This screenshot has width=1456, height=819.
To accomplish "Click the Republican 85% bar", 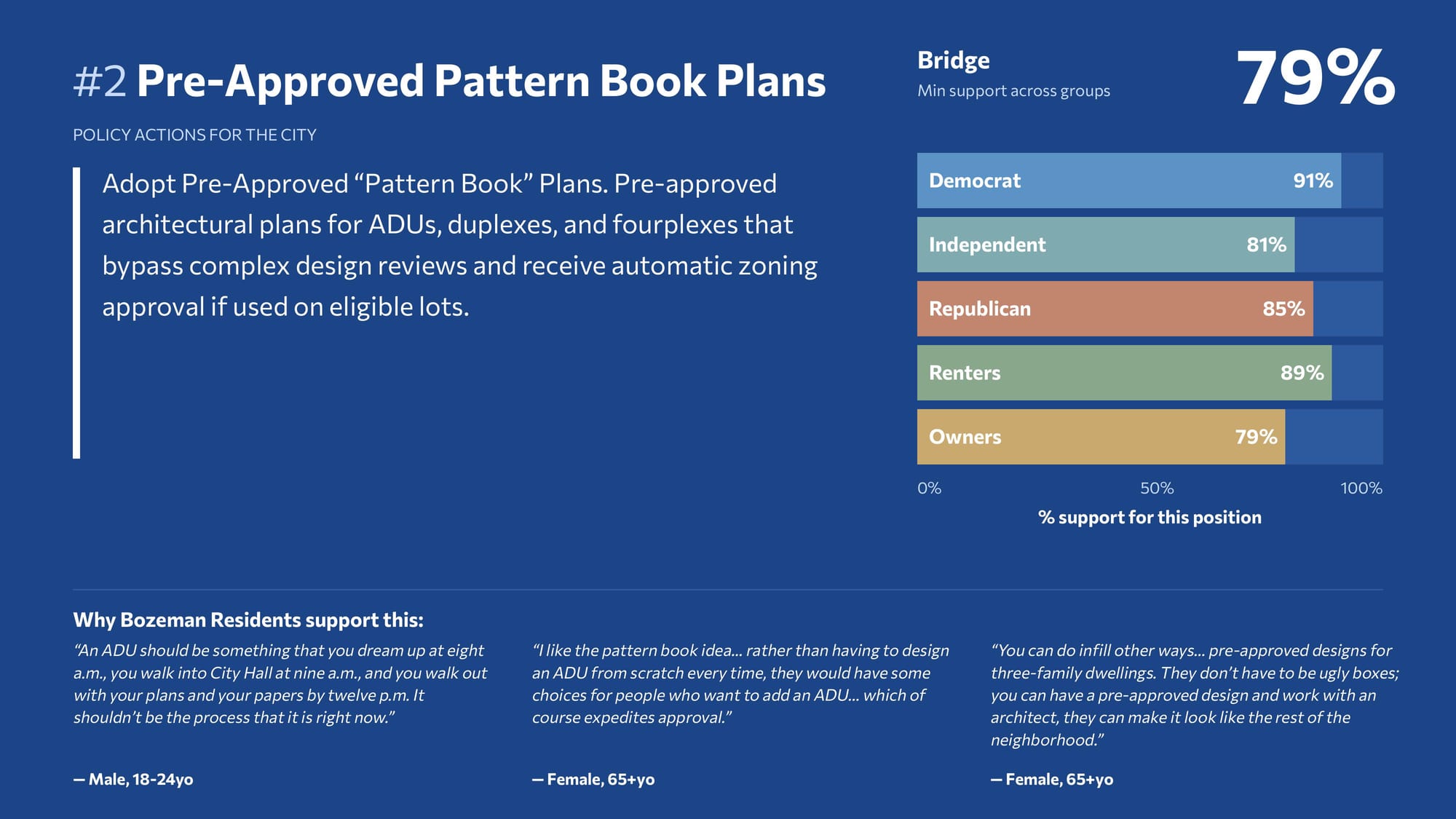I will pyautogui.click(x=1115, y=309).
